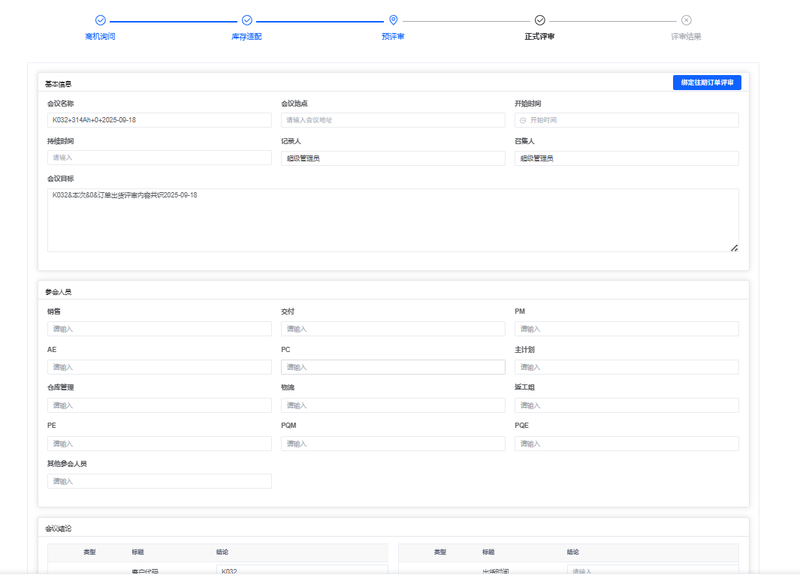Open the 交付 attendee field

tap(393, 329)
